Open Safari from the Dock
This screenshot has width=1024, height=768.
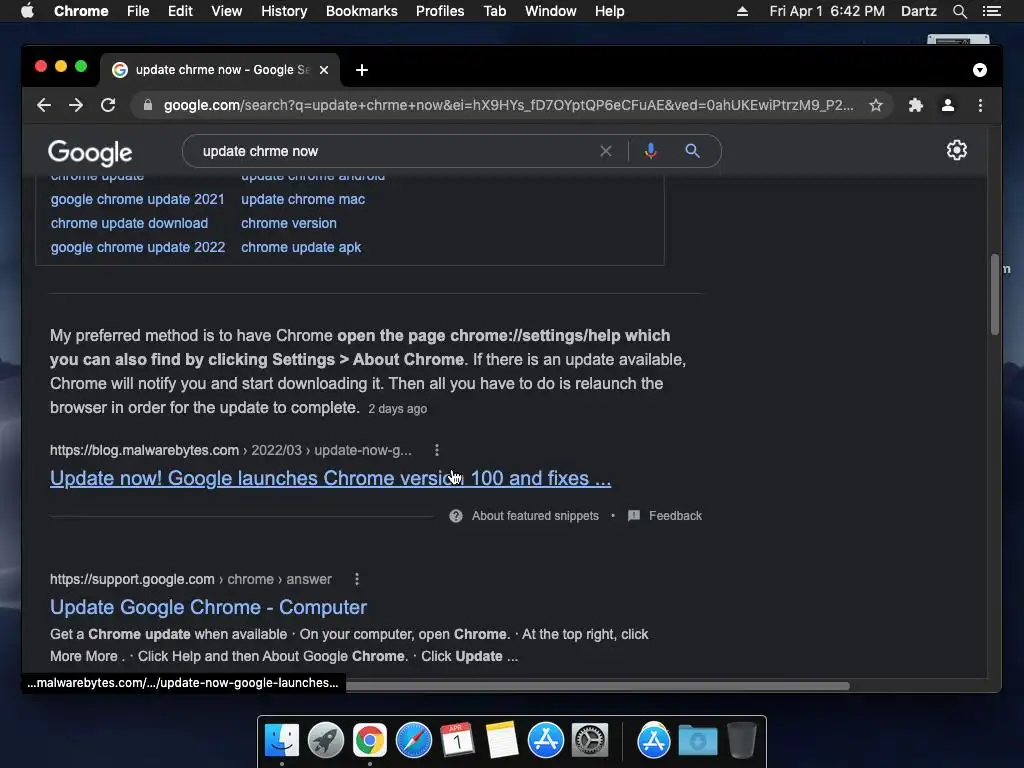tap(414, 741)
